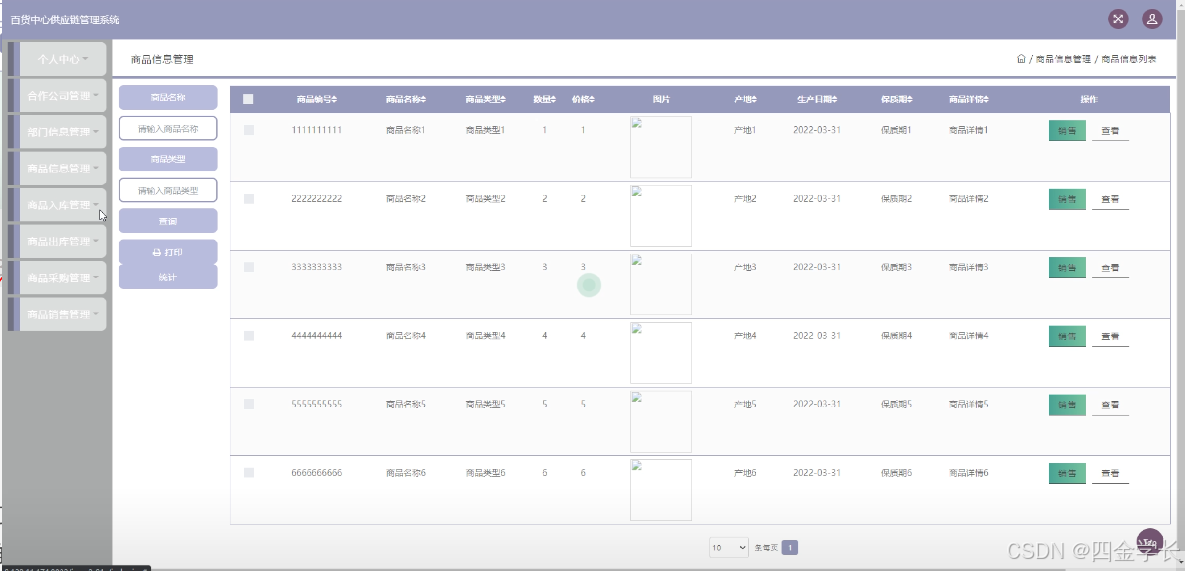
Task: Click 销售 for the 商品名称3 row
Action: tap(1067, 267)
